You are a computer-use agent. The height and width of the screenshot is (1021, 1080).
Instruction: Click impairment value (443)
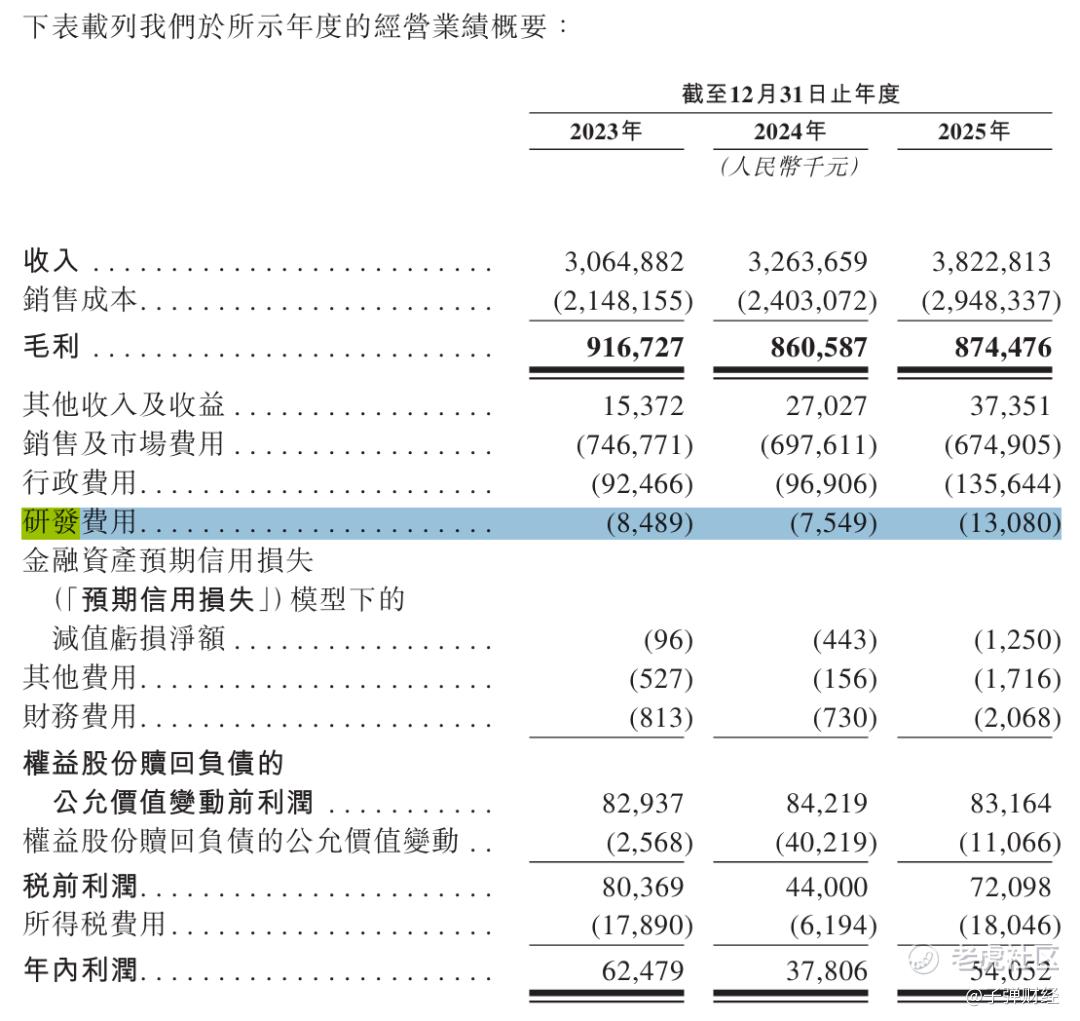(845, 641)
